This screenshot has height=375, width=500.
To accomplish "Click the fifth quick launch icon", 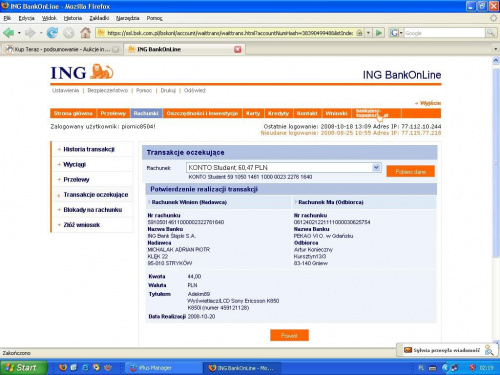I will 108,367.
